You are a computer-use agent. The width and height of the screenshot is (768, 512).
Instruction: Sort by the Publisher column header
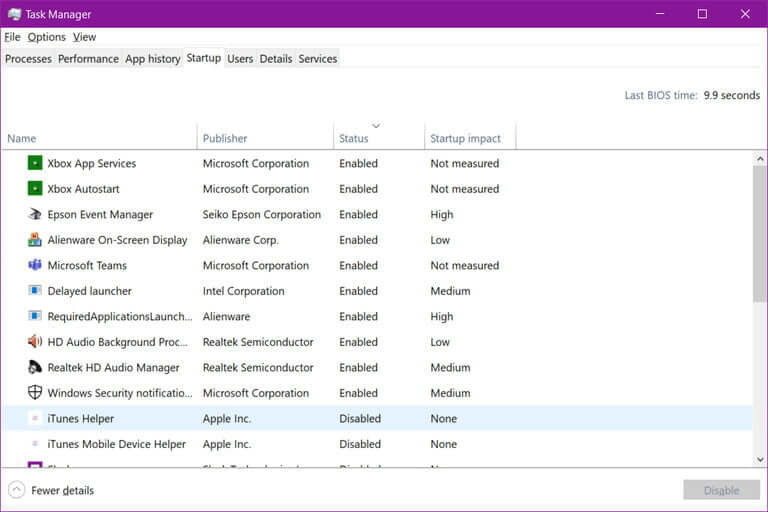[265, 138]
